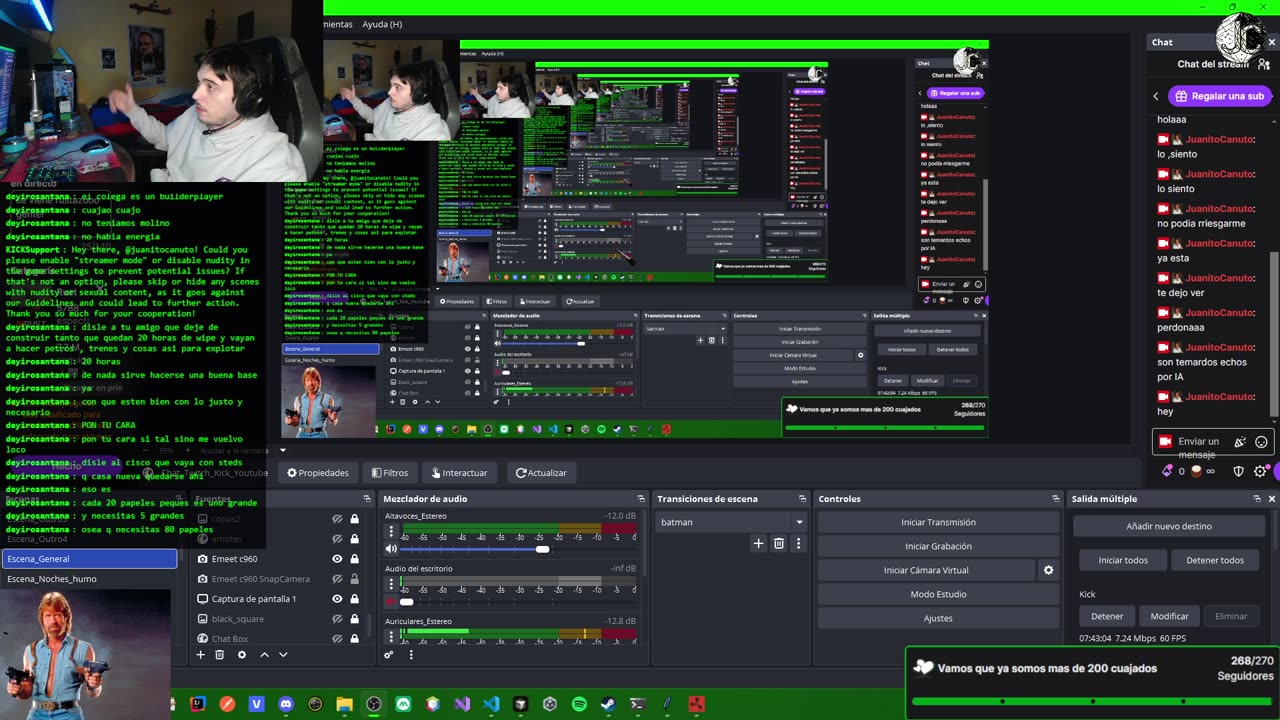Open Propiedades in the source toolbar

tap(318, 473)
